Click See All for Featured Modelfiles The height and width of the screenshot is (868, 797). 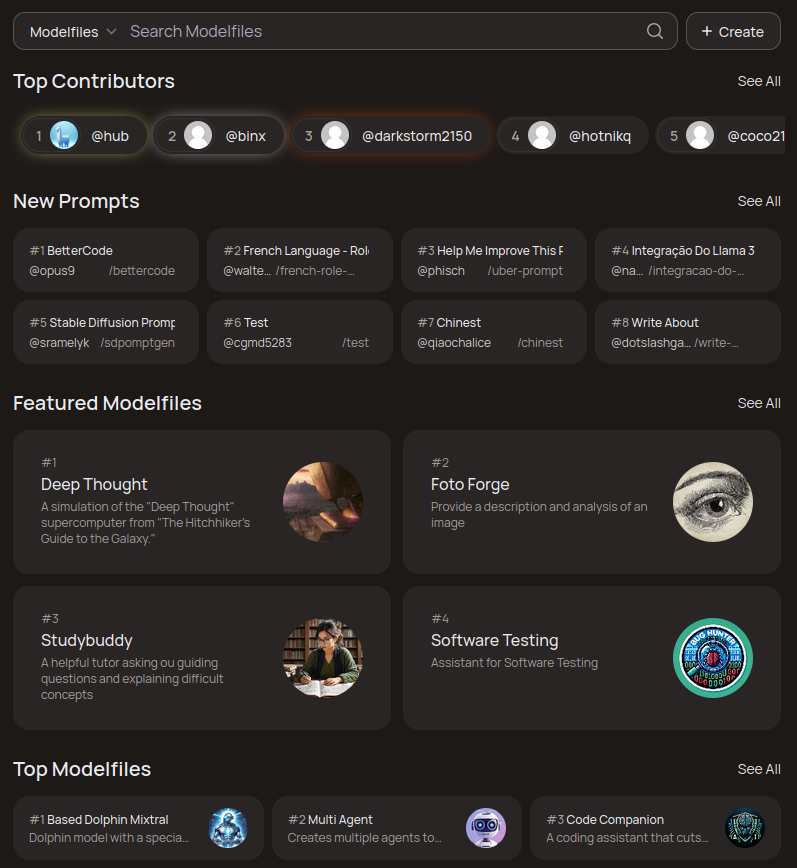[759, 404]
